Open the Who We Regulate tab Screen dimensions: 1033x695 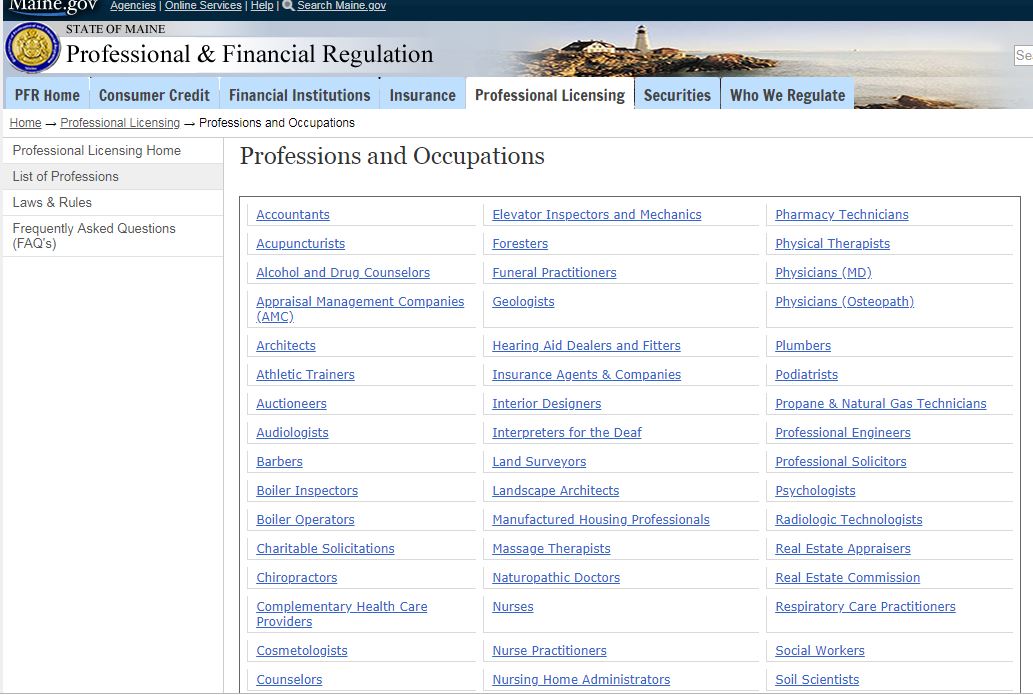point(787,95)
